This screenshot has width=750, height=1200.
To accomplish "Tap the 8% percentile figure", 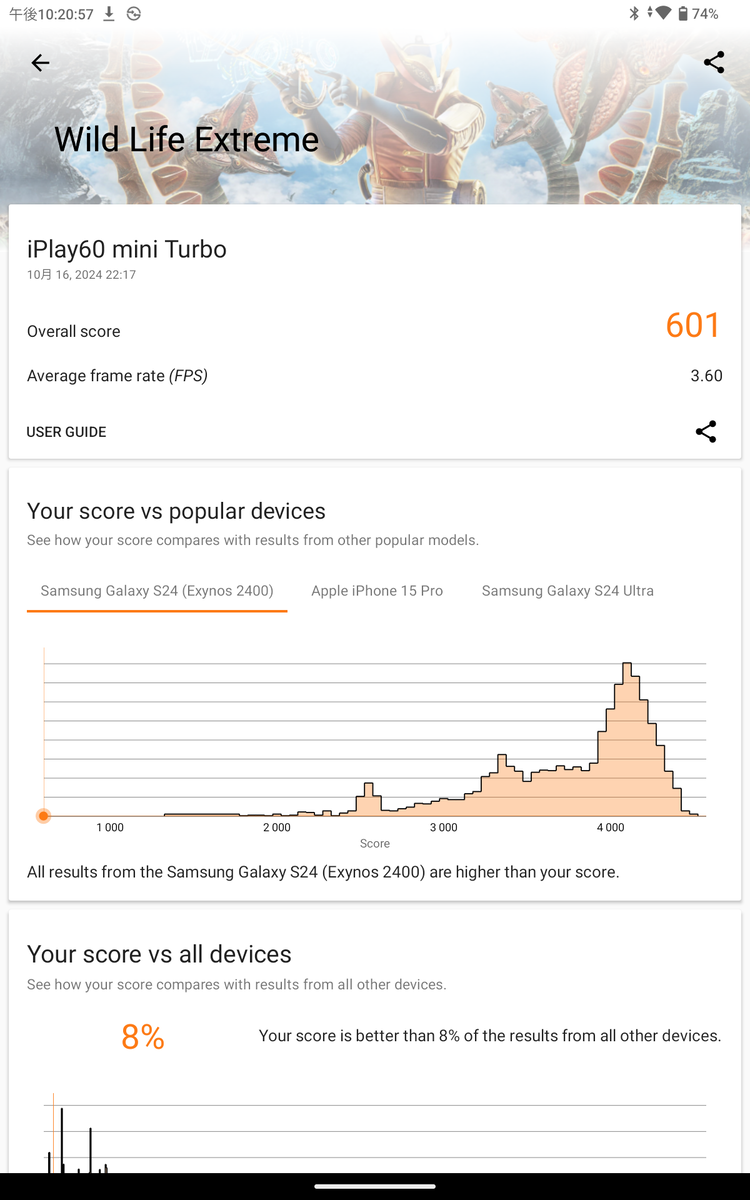I will click(x=143, y=1038).
